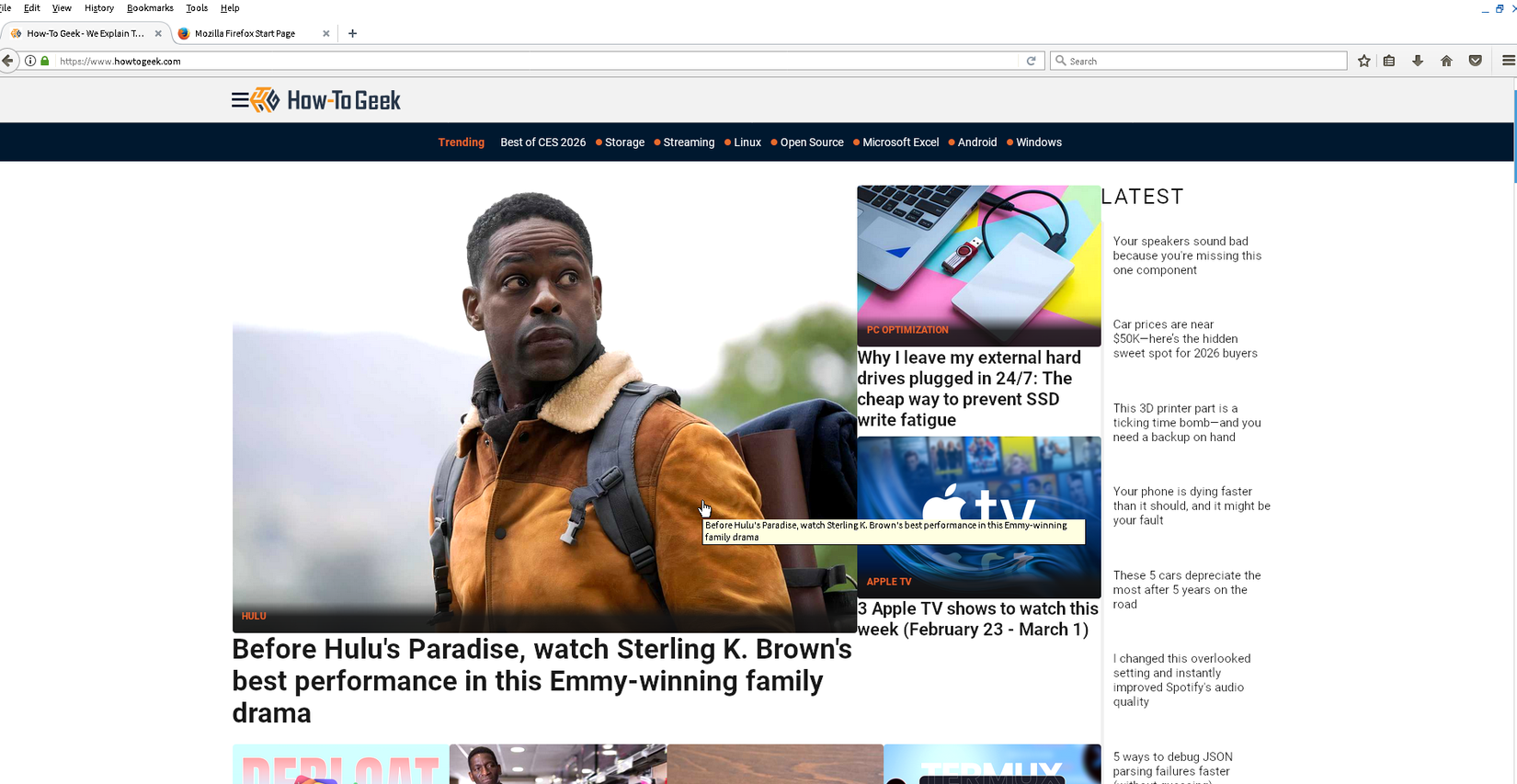Show site information via the info icon

click(30, 61)
